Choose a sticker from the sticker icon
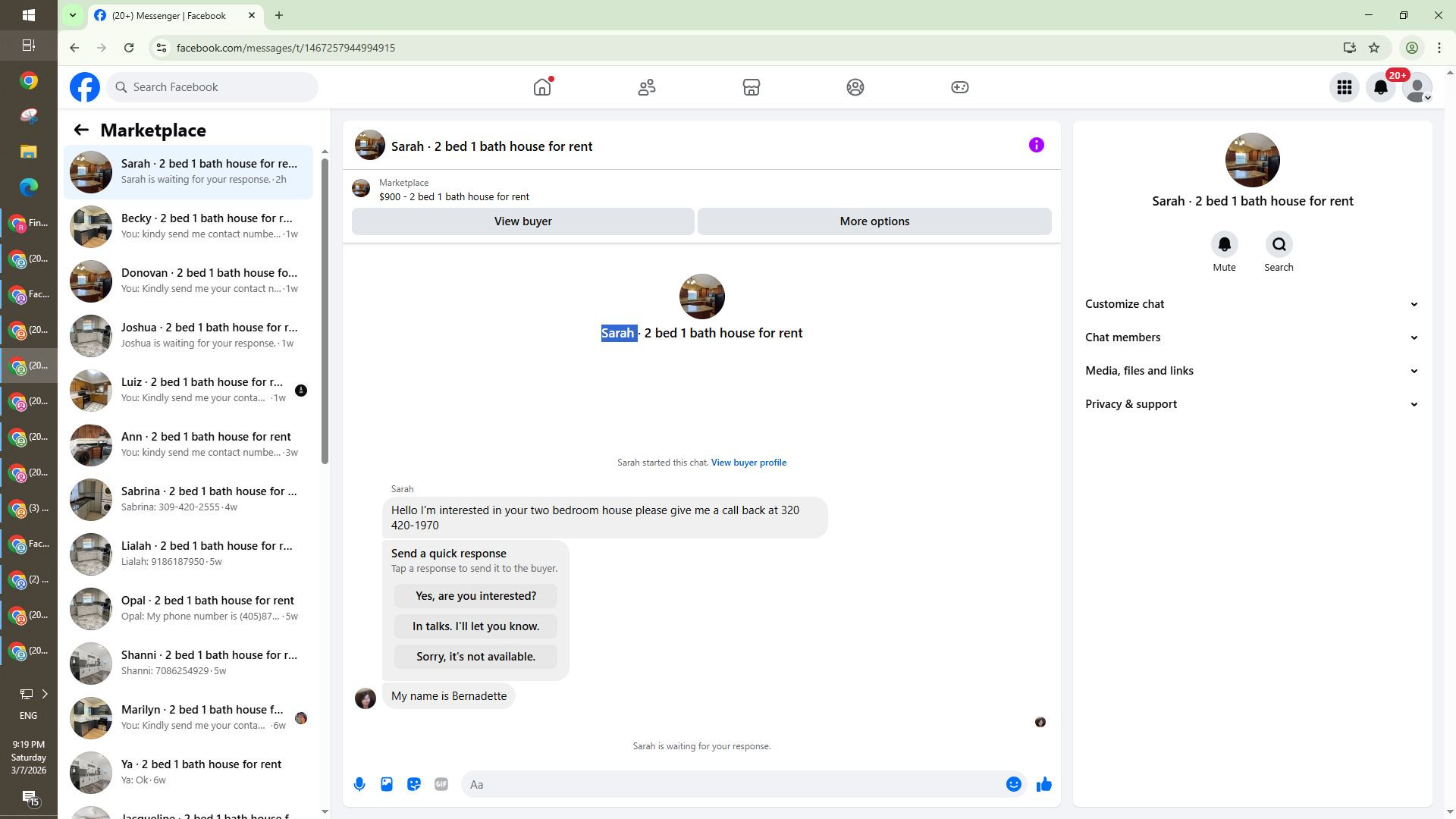 414,784
